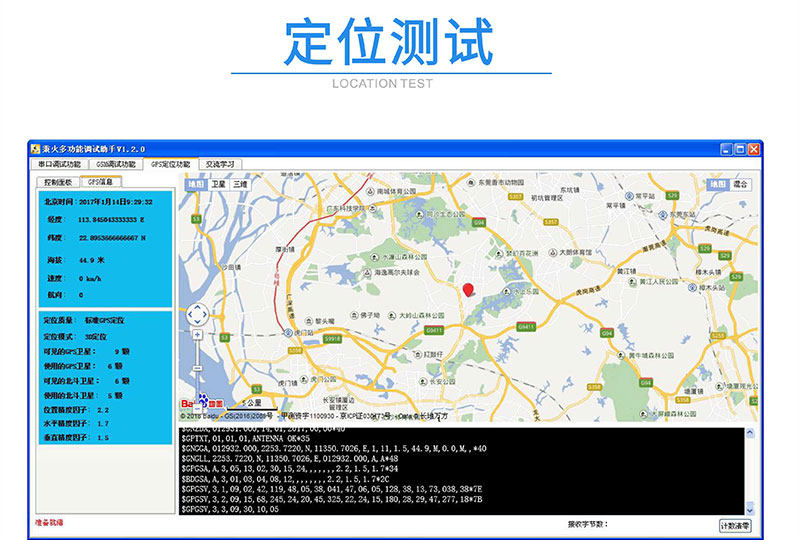Click the $GPGSA sentence line in the log
Image resolution: width=800 pixels, height=540 pixels.
pos(289,469)
